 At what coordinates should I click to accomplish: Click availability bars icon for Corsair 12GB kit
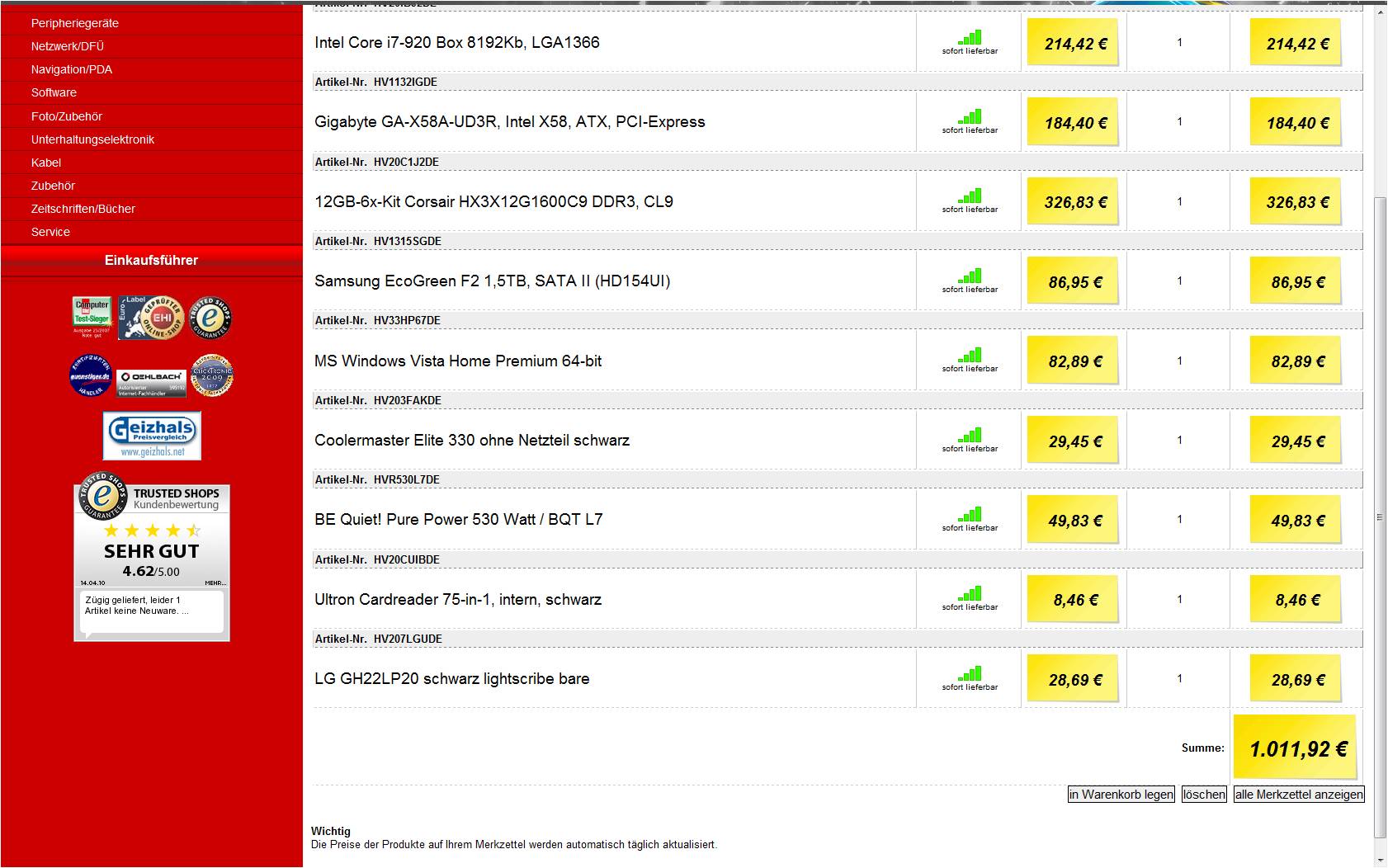[970, 196]
